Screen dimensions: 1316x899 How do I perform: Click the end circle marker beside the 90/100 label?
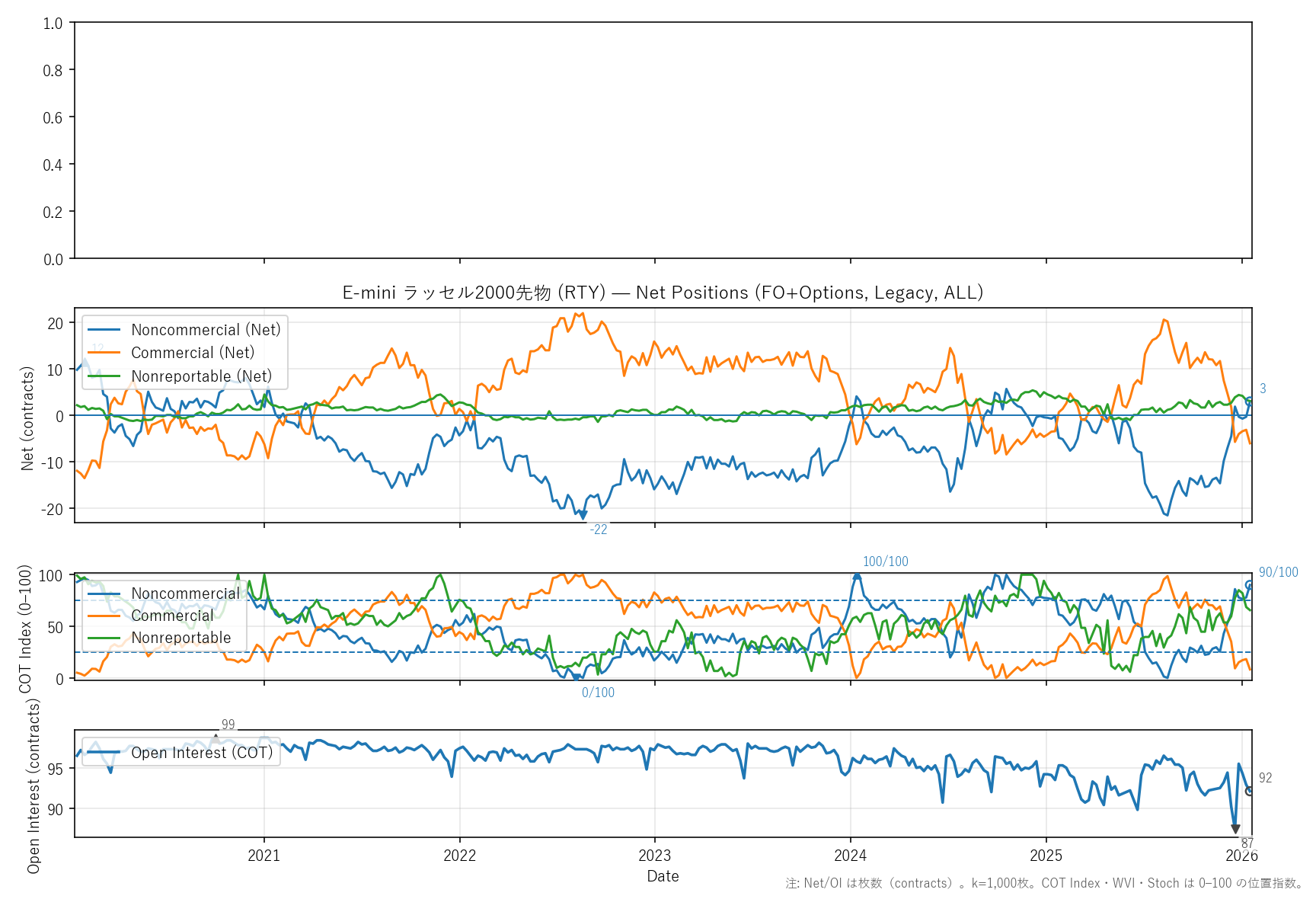click(1249, 585)
